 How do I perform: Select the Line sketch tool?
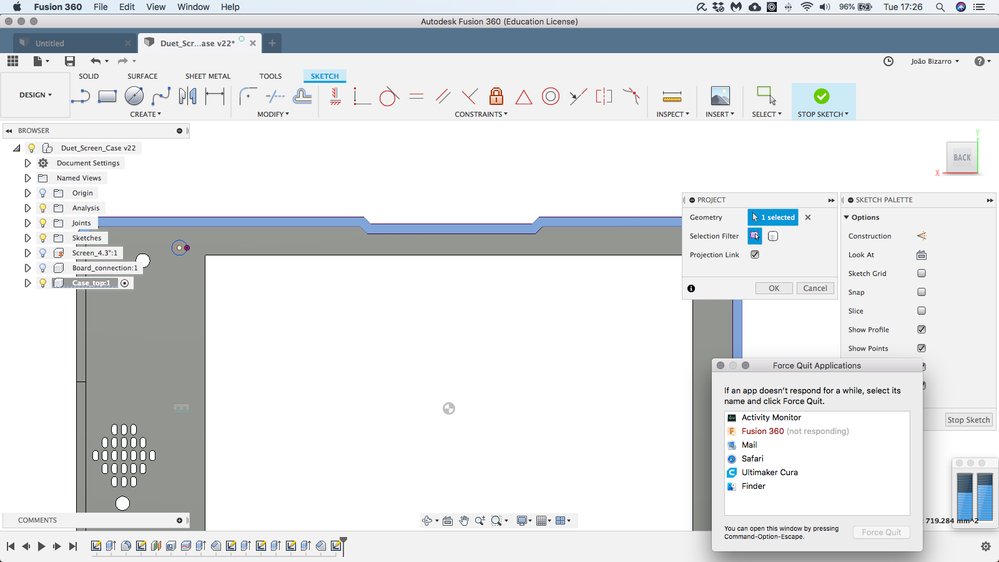(x=80, y=96)
